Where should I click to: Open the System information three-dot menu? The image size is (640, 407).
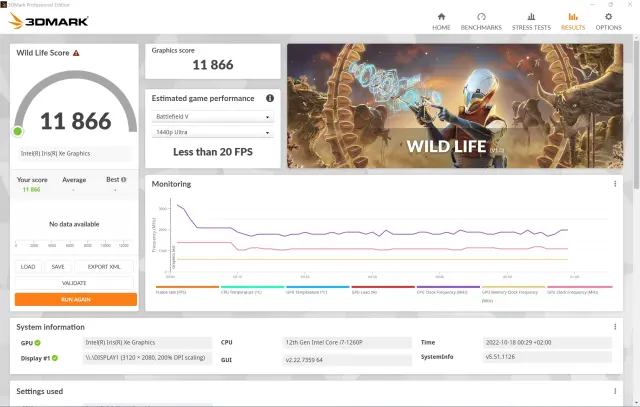click(x=615, y=327)
